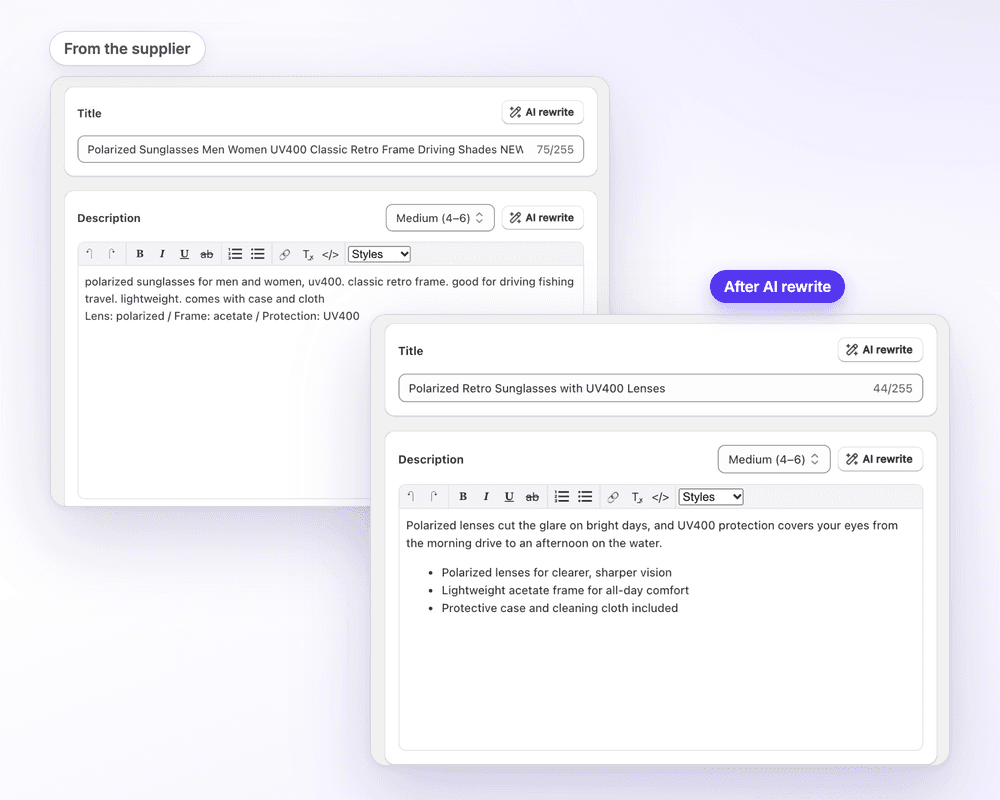
Task: Click the title field reading Polarized Retro Sunglasses
Action: tap(660, 388)
